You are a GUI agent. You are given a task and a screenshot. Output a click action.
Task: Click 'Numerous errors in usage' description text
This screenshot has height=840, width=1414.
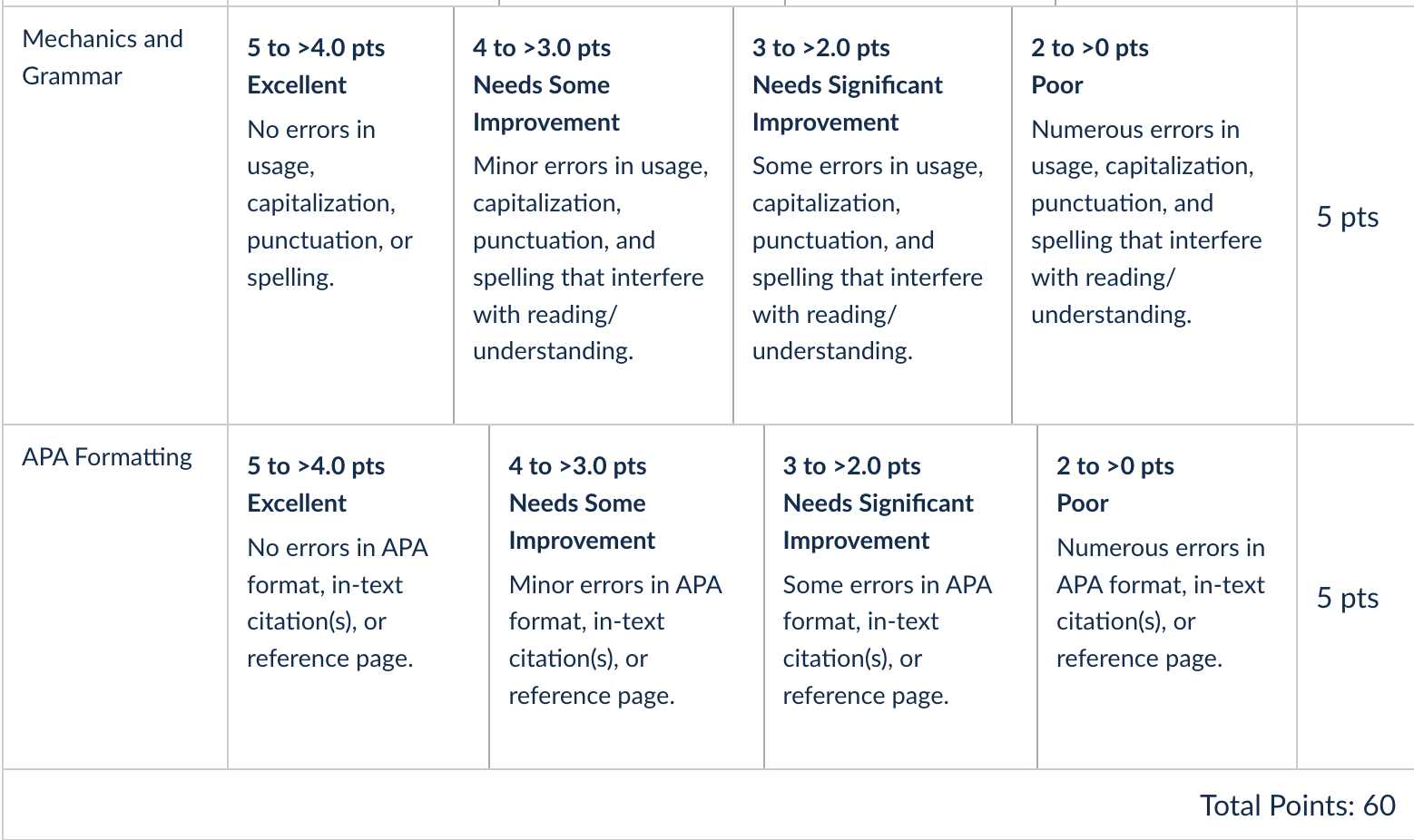click(1146, 222)
